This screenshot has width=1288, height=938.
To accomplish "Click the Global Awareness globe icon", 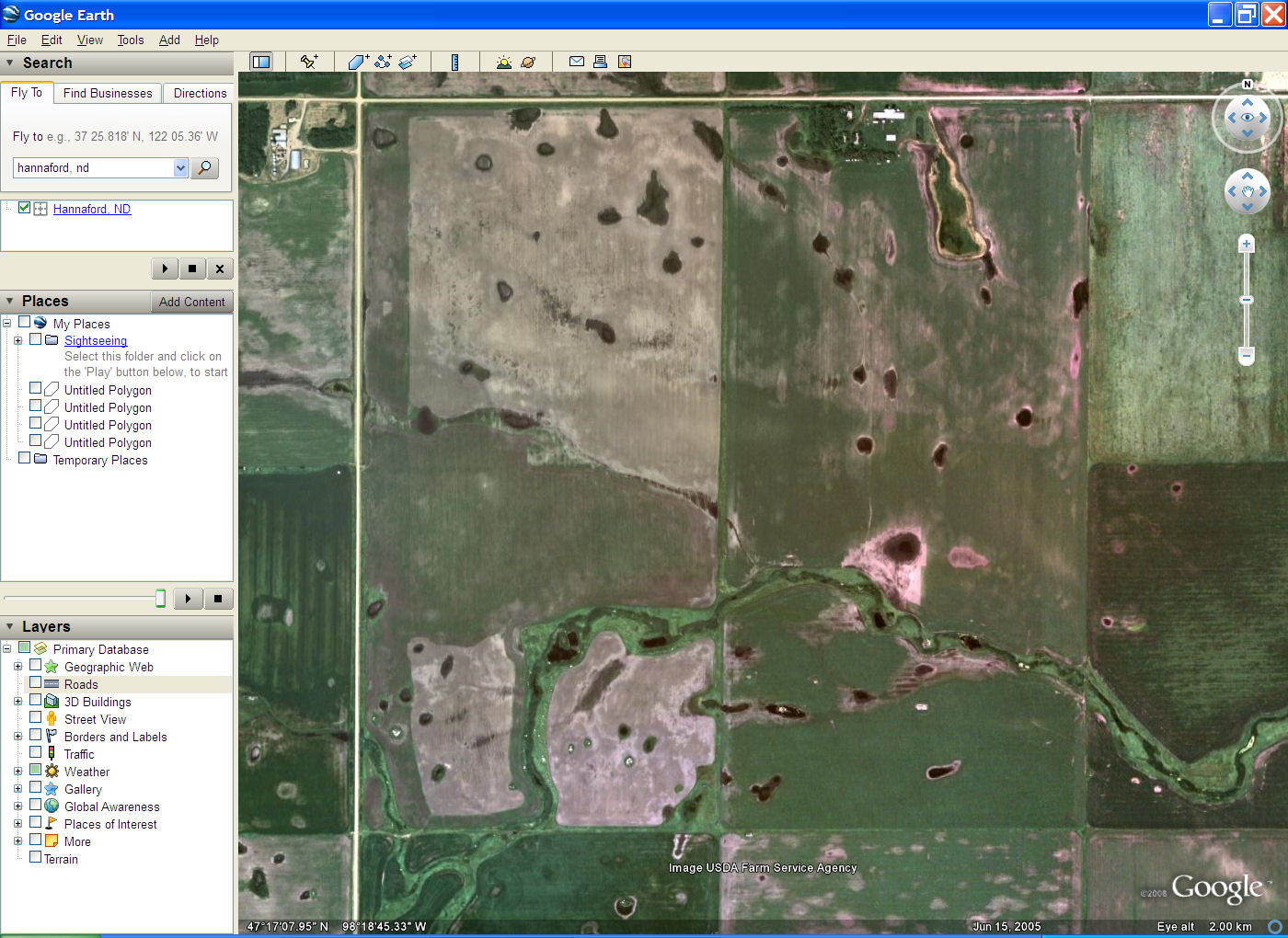I will click(52, 806).
